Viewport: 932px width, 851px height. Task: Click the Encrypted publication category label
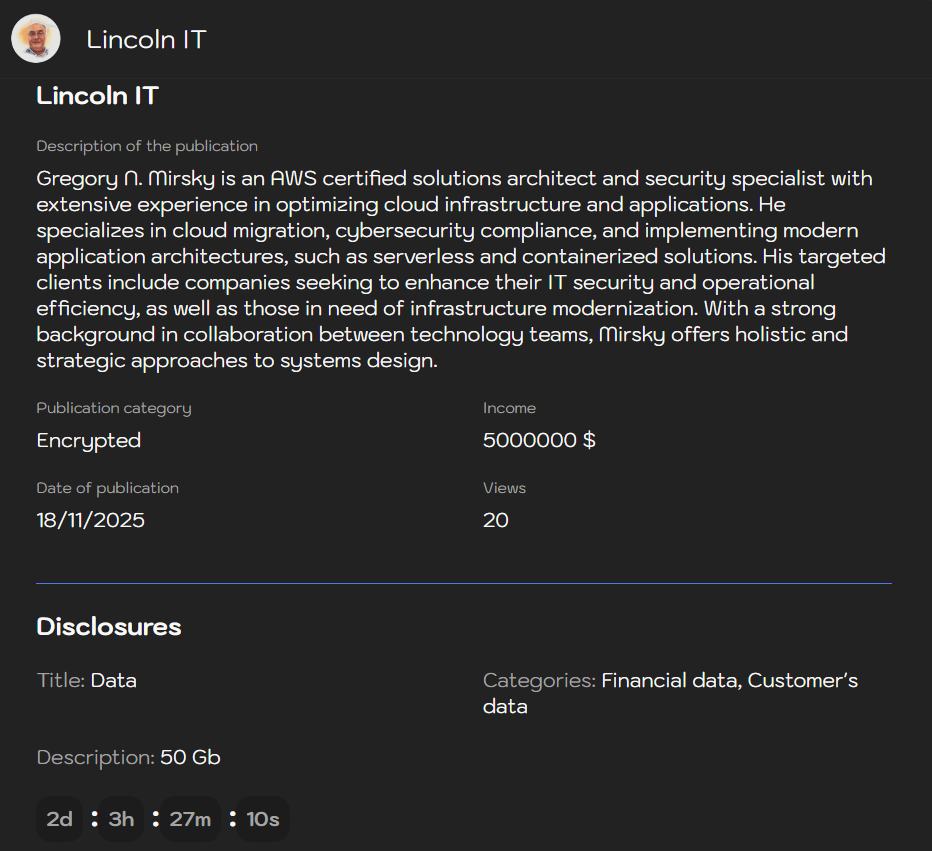pyautogui.click(x=88, y=440)
